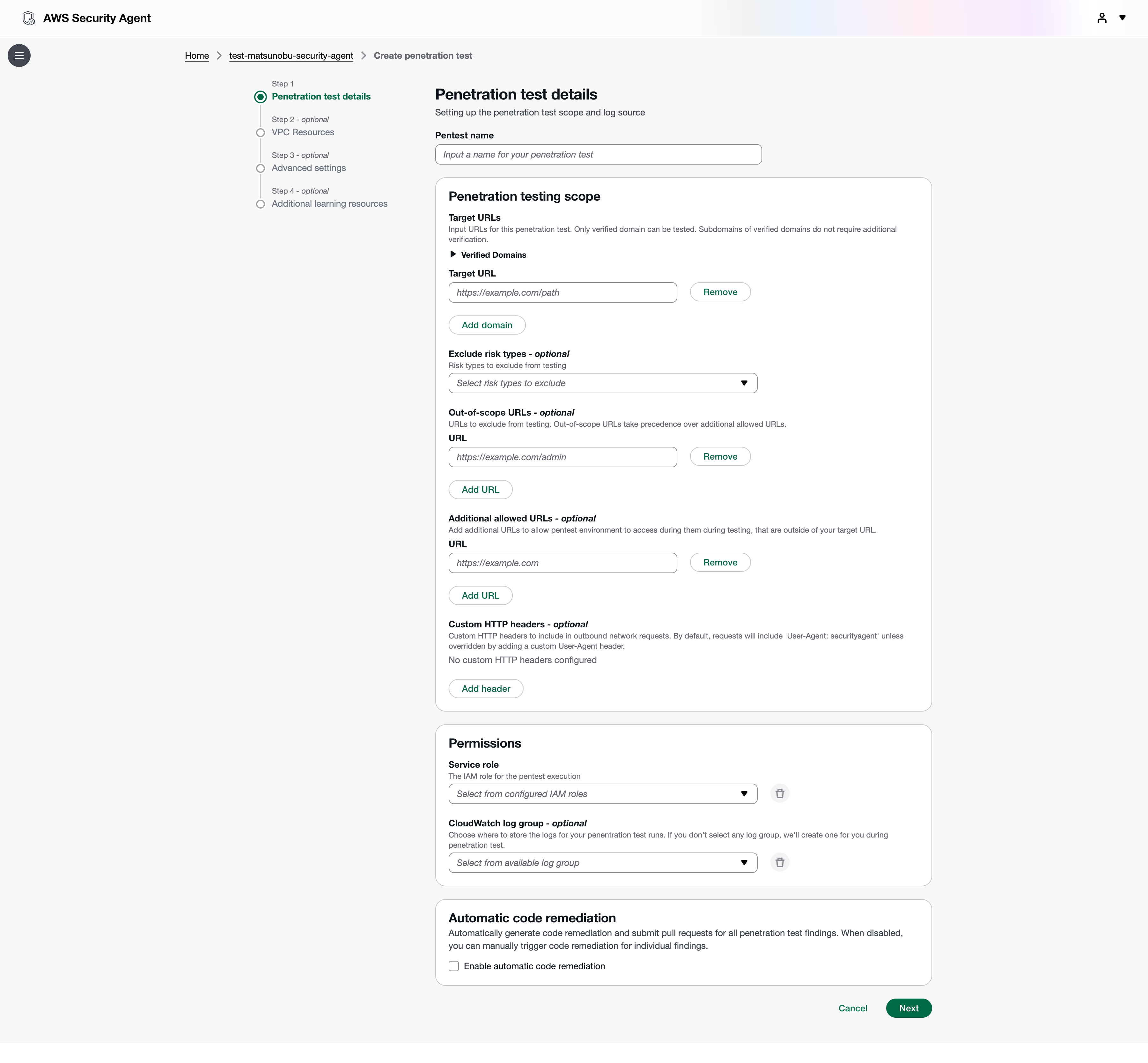Focus the Pentest name input field
This screenshot has height=1063, width=1148.
click(x=598, y=154)
